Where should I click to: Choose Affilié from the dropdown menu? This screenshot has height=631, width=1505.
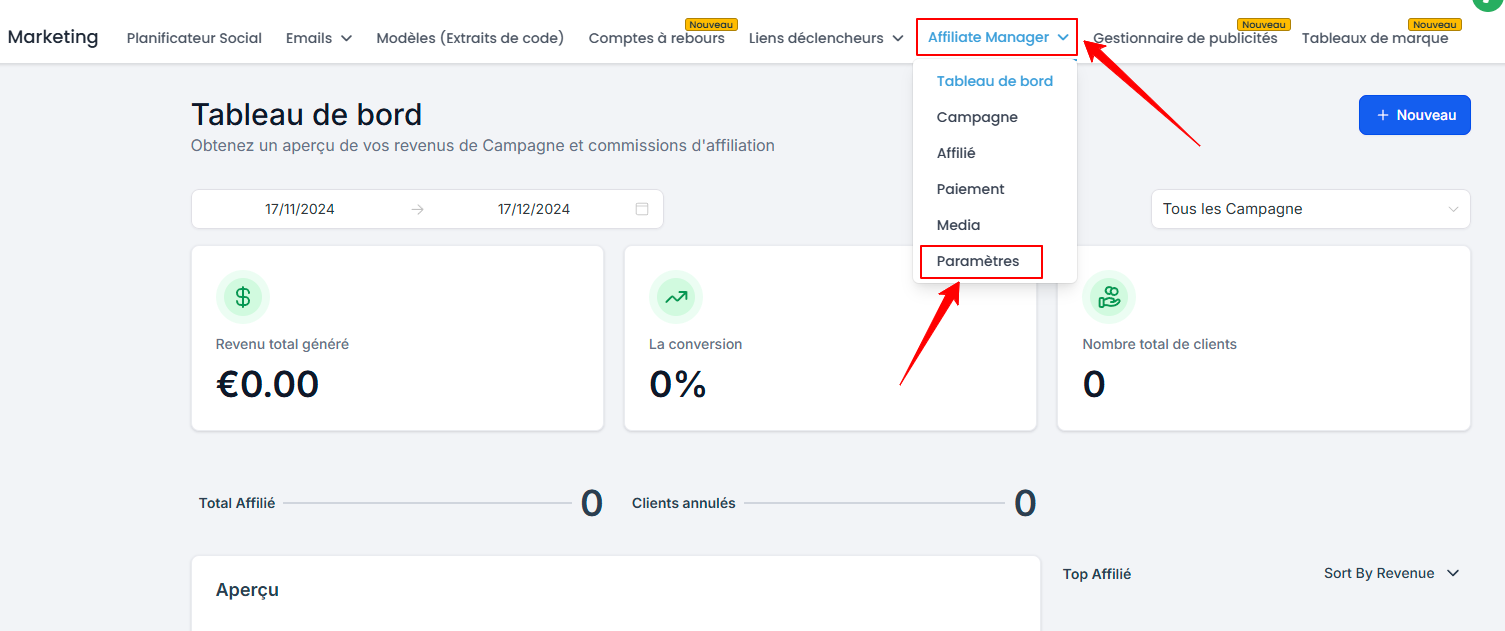[x=956, y=153]
